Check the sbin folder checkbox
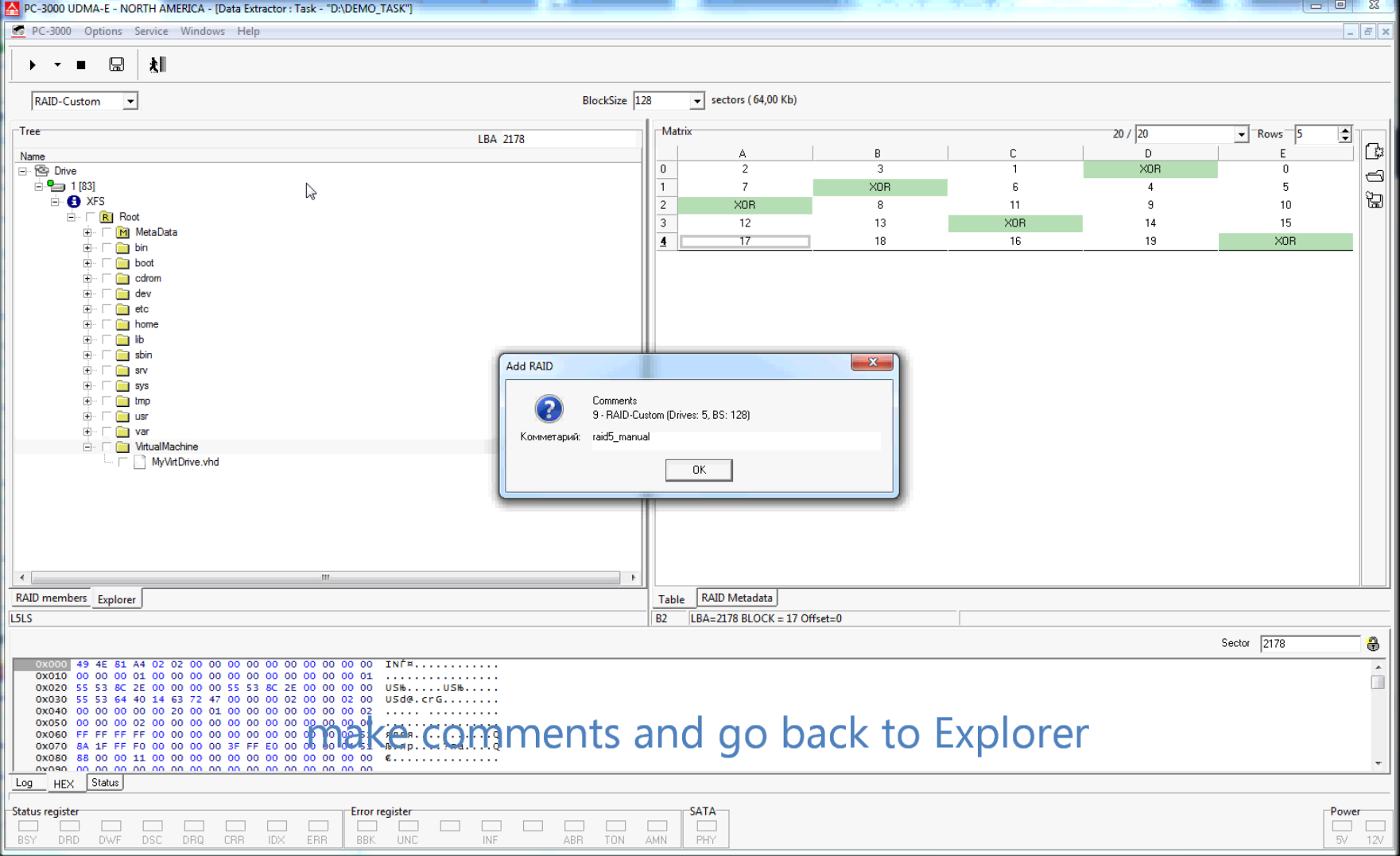Image resolution: width=1400 pixels, height=856 pixels. (x=107, y=355)
